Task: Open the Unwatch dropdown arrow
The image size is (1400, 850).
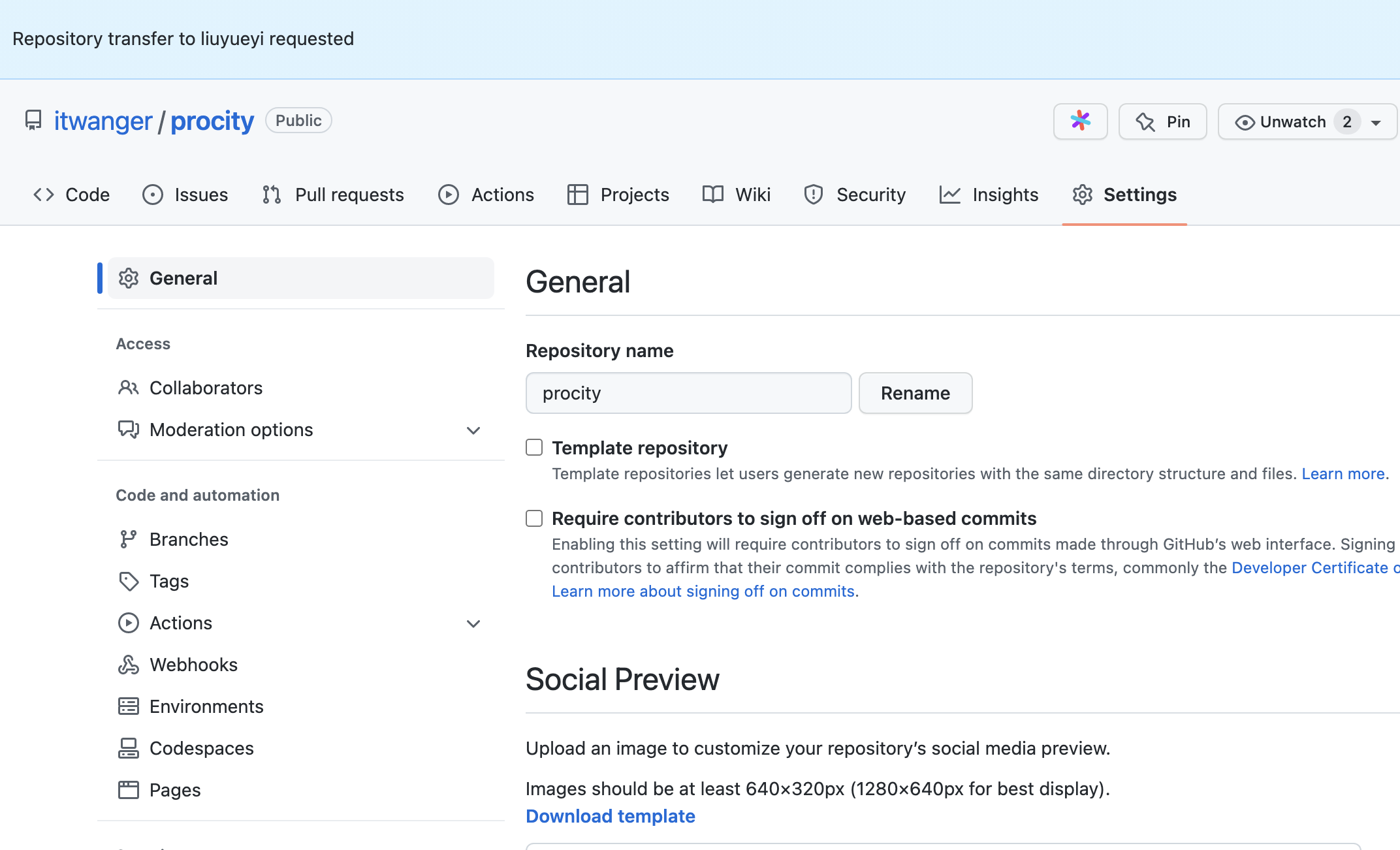Action: pyautogui.click(x=1376, y=123)
